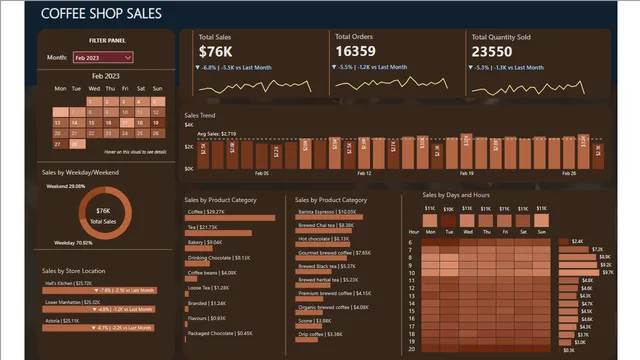
Task: Click the Total Orders 16359 value
Action: [356, 51]
